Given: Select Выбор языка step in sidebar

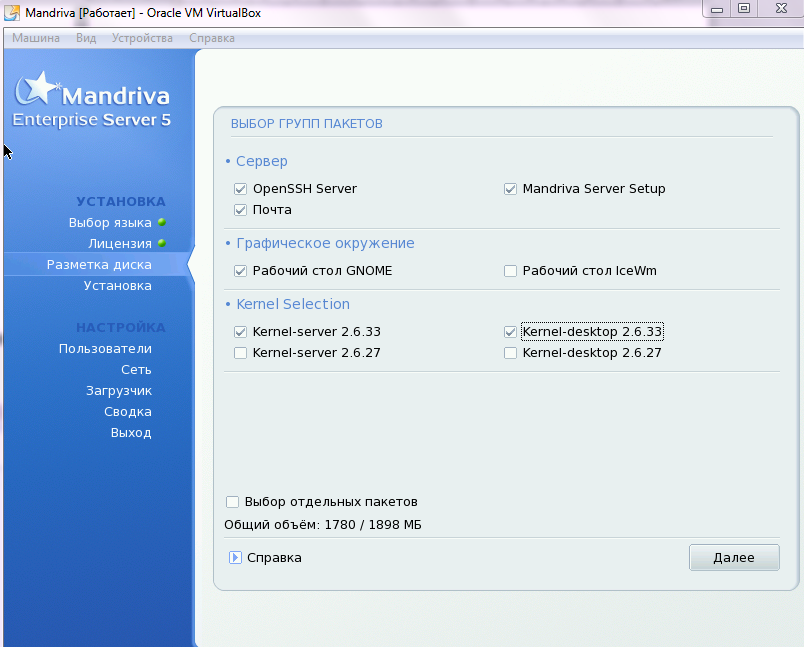Looking at the screenshot, I should (110, 223).
